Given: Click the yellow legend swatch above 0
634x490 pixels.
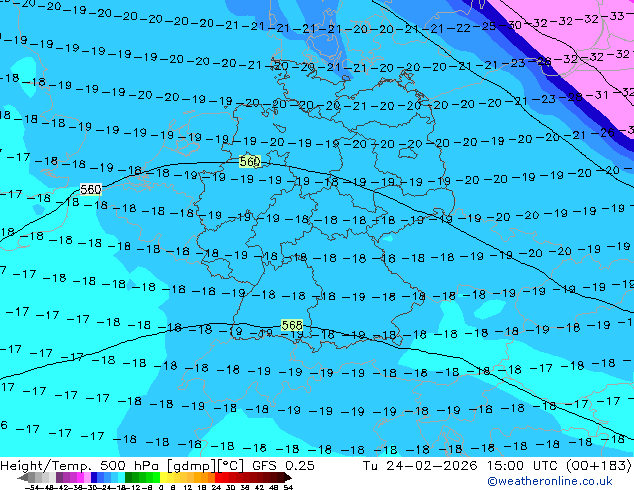Looking at the screenshot, I should pos(164,477).
